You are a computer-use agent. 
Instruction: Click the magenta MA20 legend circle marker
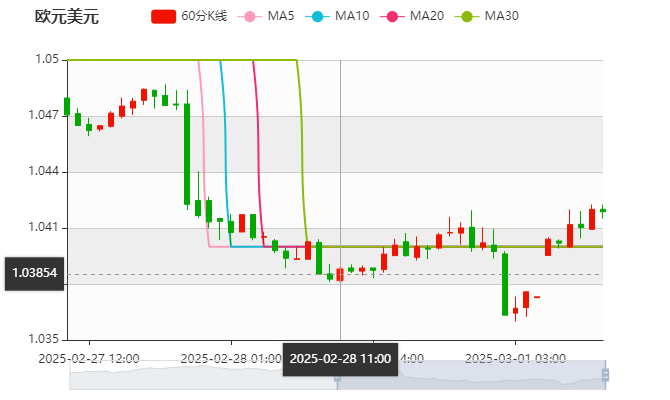(391, 16)
